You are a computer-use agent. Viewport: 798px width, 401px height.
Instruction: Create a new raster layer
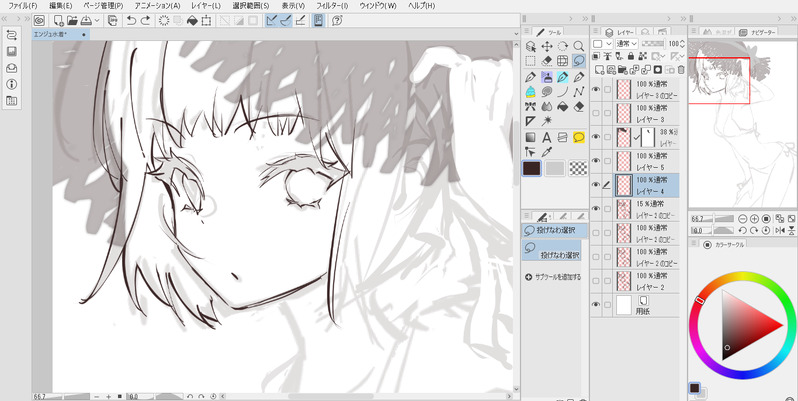point(600,70)
